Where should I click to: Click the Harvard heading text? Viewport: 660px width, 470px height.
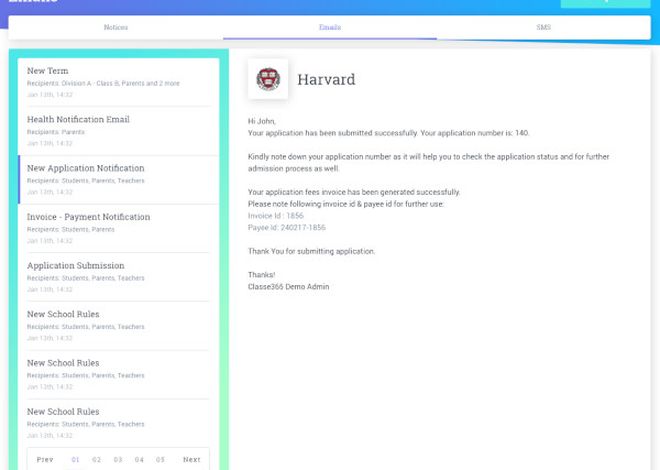coord(326,80)
